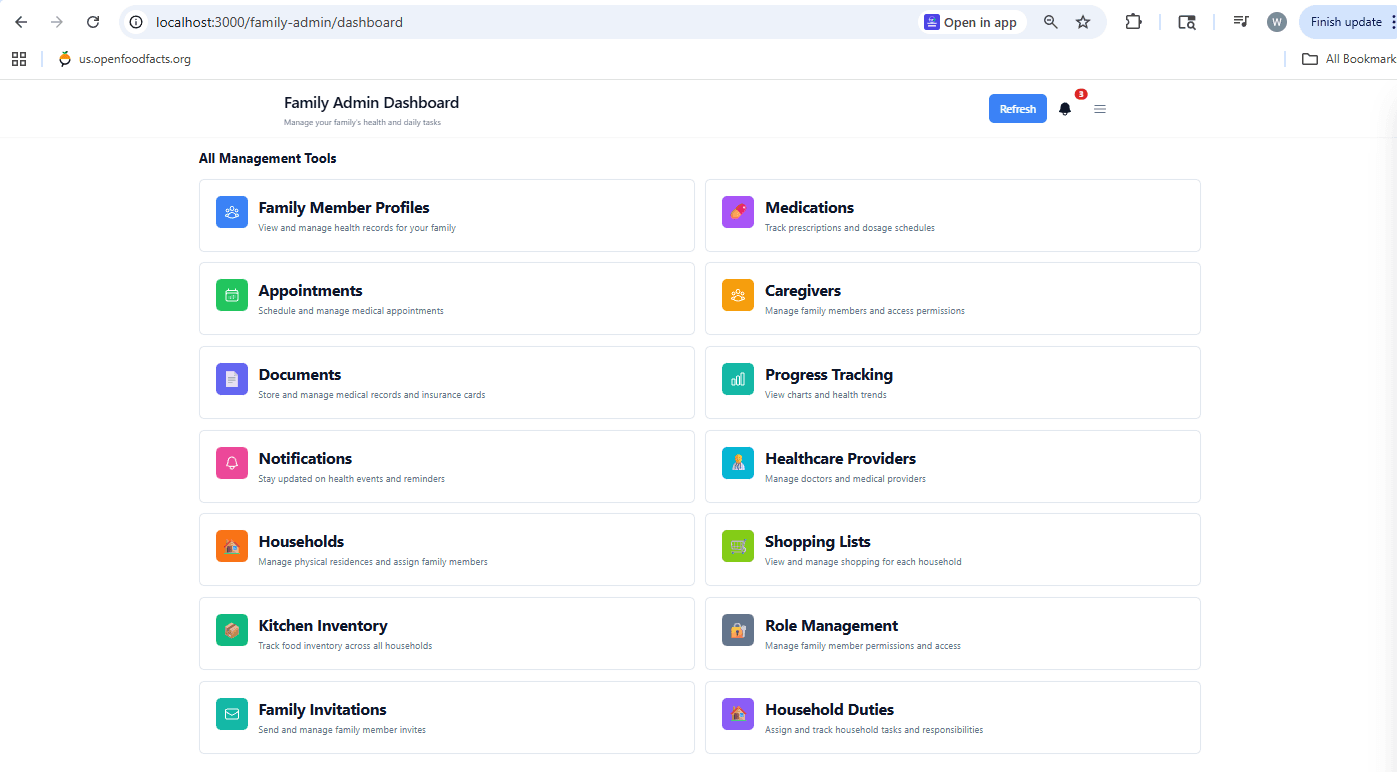
Task: Click the Progress Tracking chart icon
Action: click(737, 379)
